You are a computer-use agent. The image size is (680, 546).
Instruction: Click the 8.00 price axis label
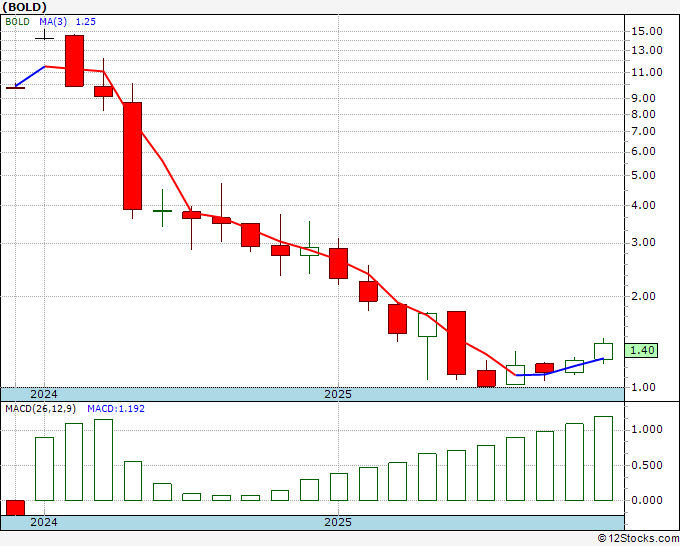(643, 114)
